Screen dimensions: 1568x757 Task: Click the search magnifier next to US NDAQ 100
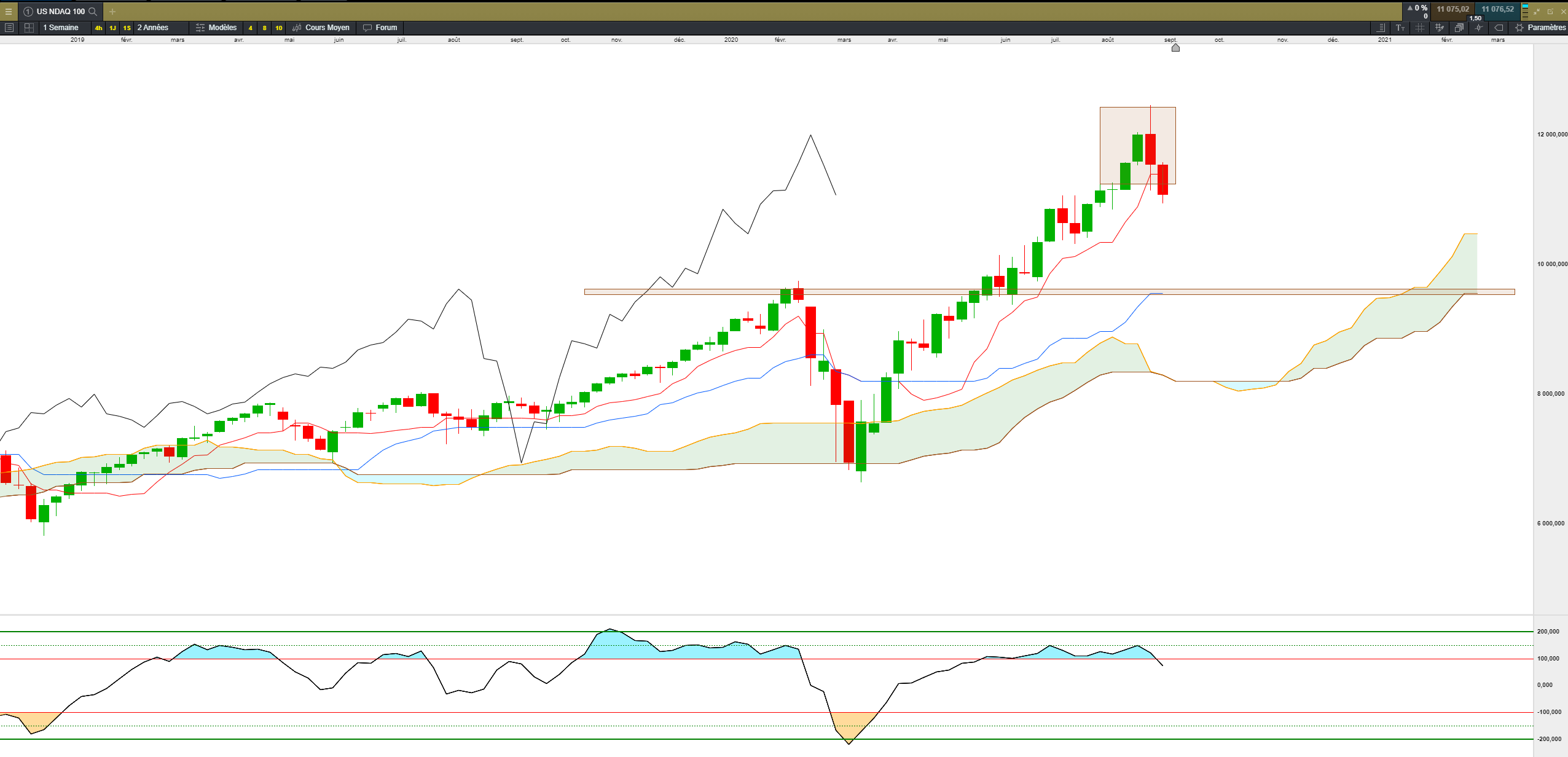tap(93, 11)
